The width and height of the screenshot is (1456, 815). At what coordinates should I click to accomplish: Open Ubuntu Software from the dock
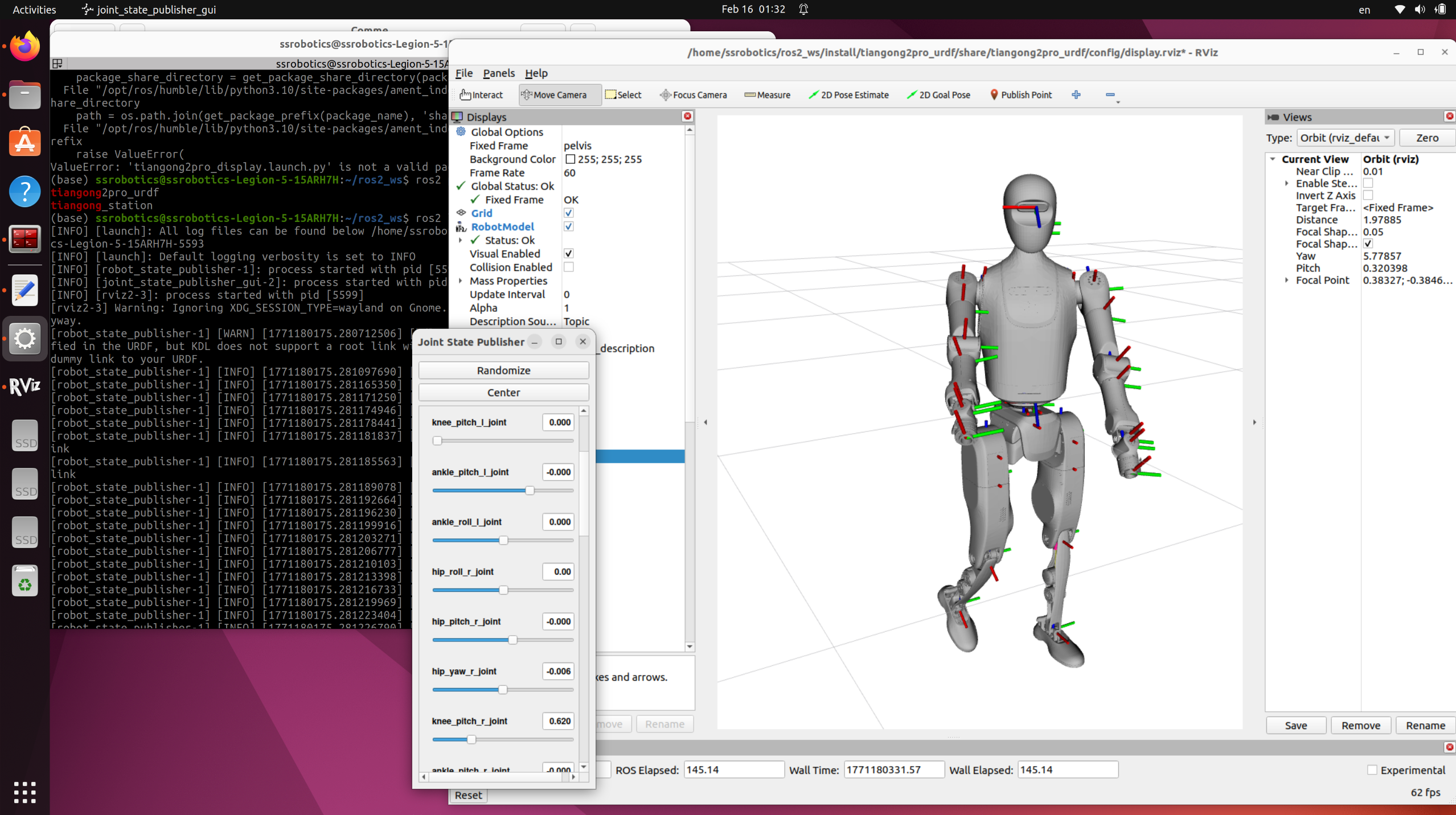24,142
